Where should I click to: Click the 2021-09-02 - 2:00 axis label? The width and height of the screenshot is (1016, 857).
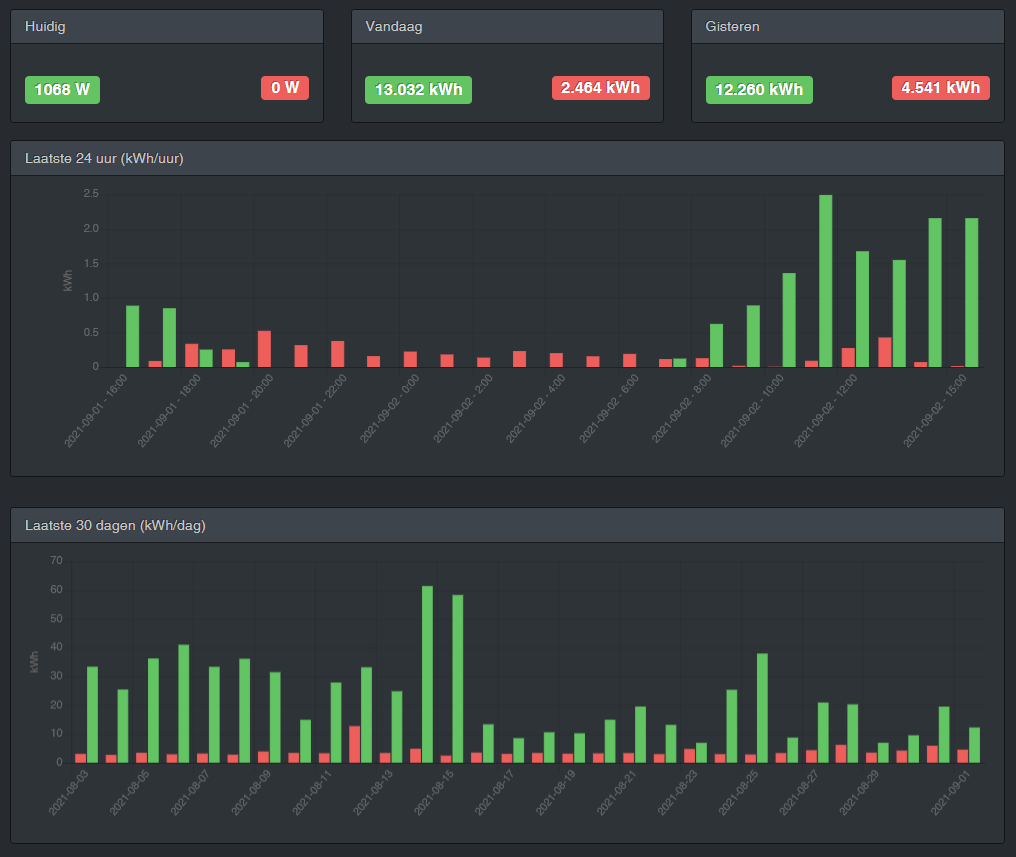click(x=463, y=409)
